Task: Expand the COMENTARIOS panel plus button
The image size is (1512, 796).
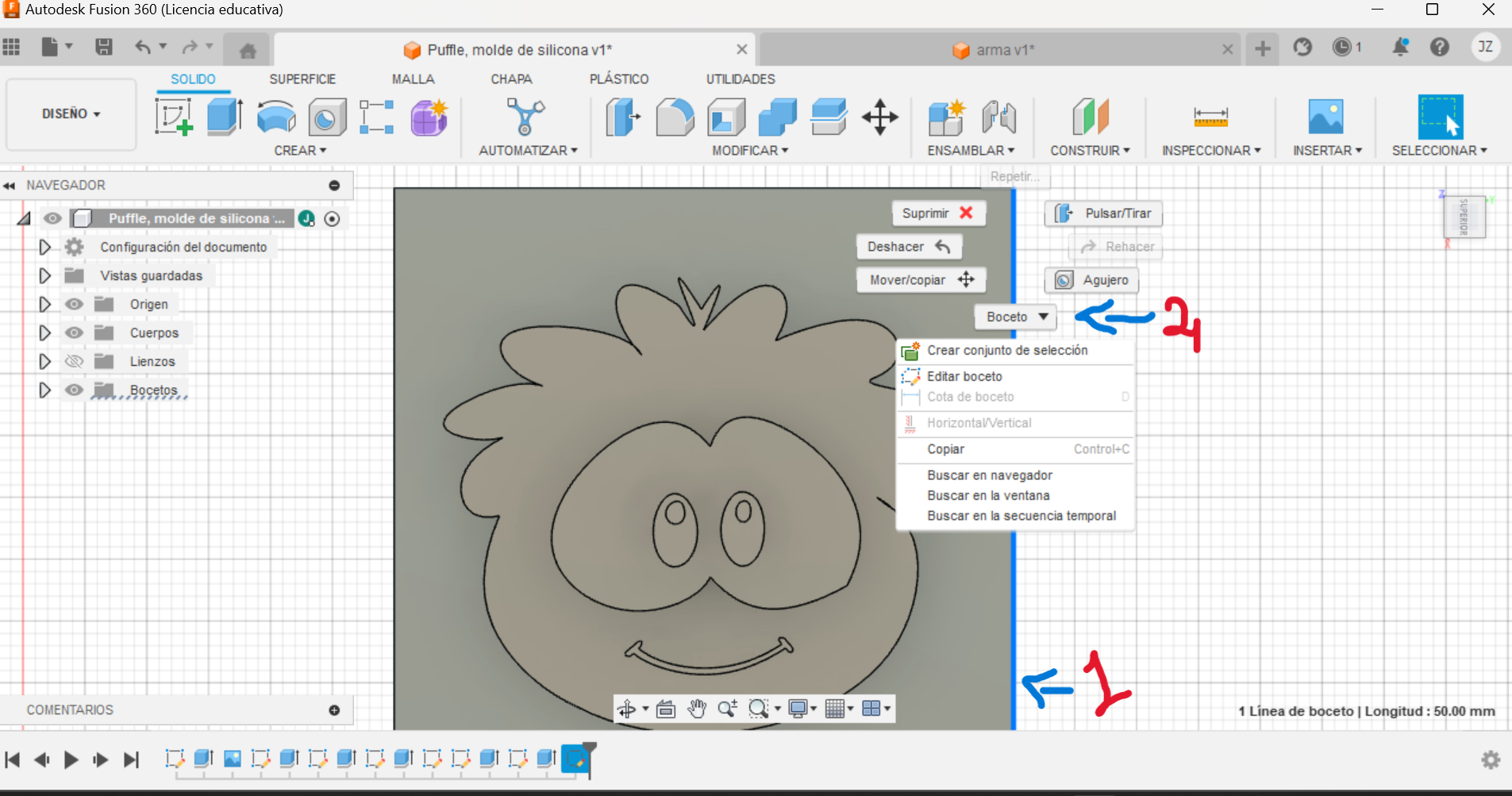Action: pos(334,710)
